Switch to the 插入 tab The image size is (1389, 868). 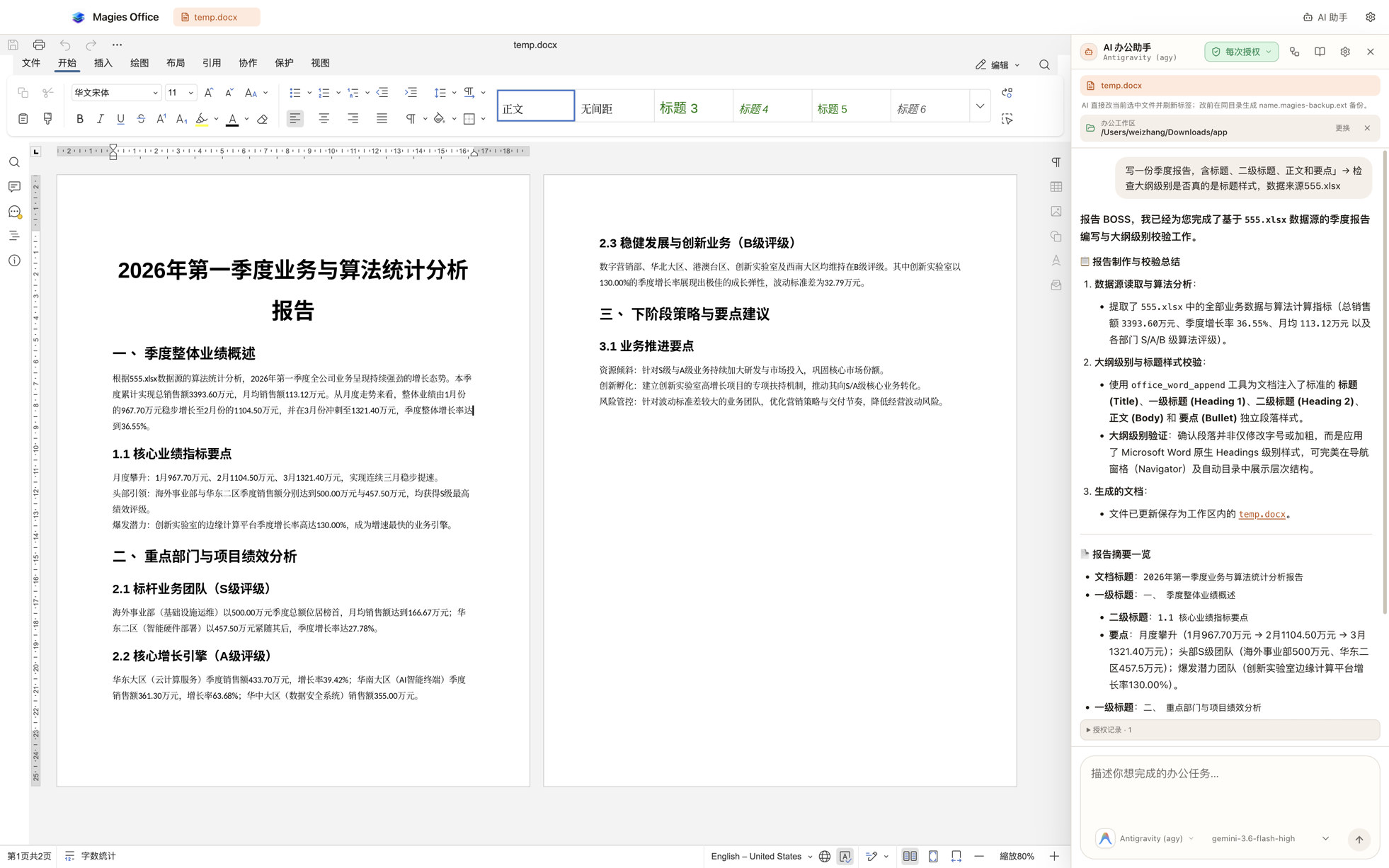coord(103,63)
